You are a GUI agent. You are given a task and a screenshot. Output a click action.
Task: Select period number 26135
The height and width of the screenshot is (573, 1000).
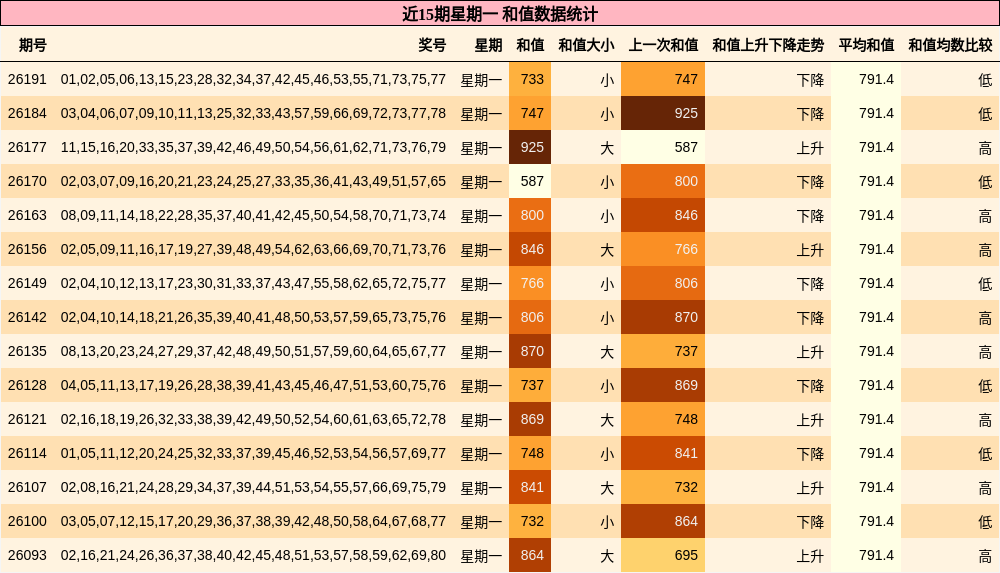pyautogui.click(x=27, y=351)
